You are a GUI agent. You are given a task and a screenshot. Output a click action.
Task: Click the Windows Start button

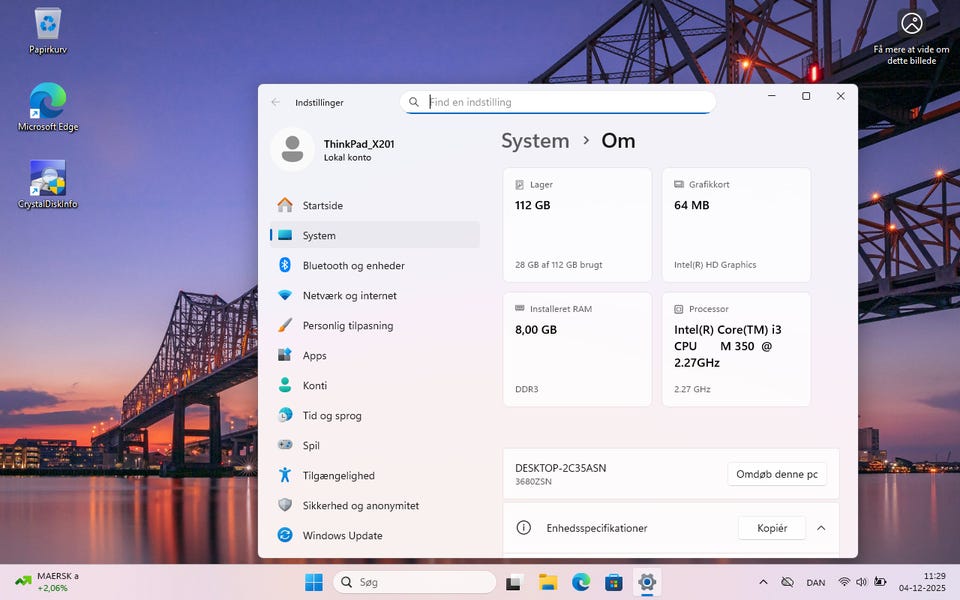coord(314,582)
